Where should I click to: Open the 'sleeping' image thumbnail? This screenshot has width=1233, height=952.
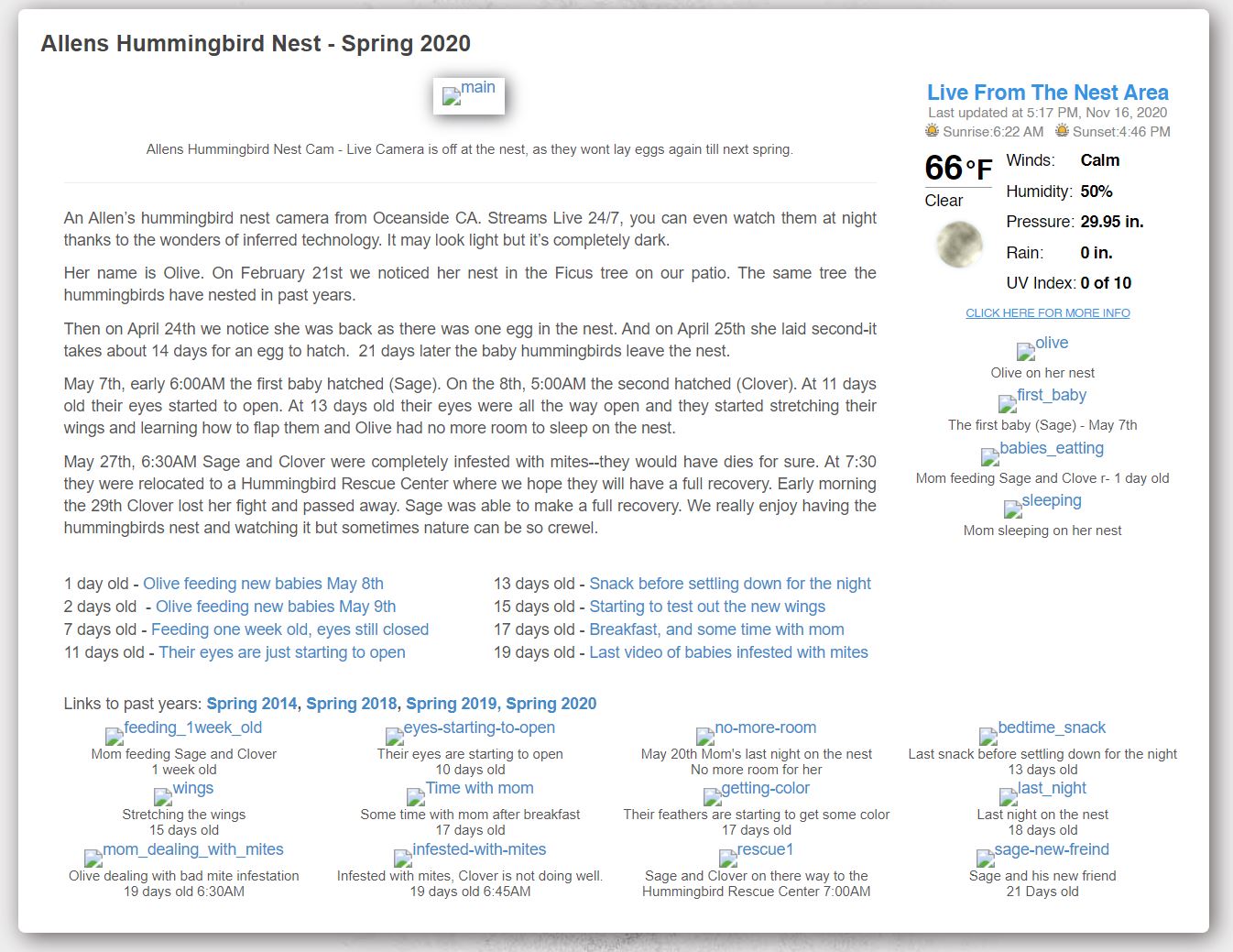pos(1042,503)
